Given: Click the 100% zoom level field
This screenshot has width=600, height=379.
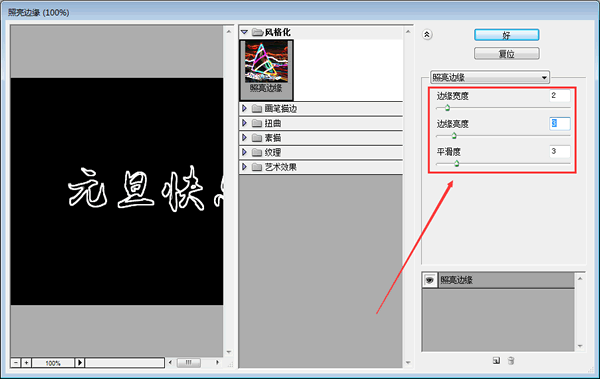Looking at the screenshot, I should [x=53, y=363].
